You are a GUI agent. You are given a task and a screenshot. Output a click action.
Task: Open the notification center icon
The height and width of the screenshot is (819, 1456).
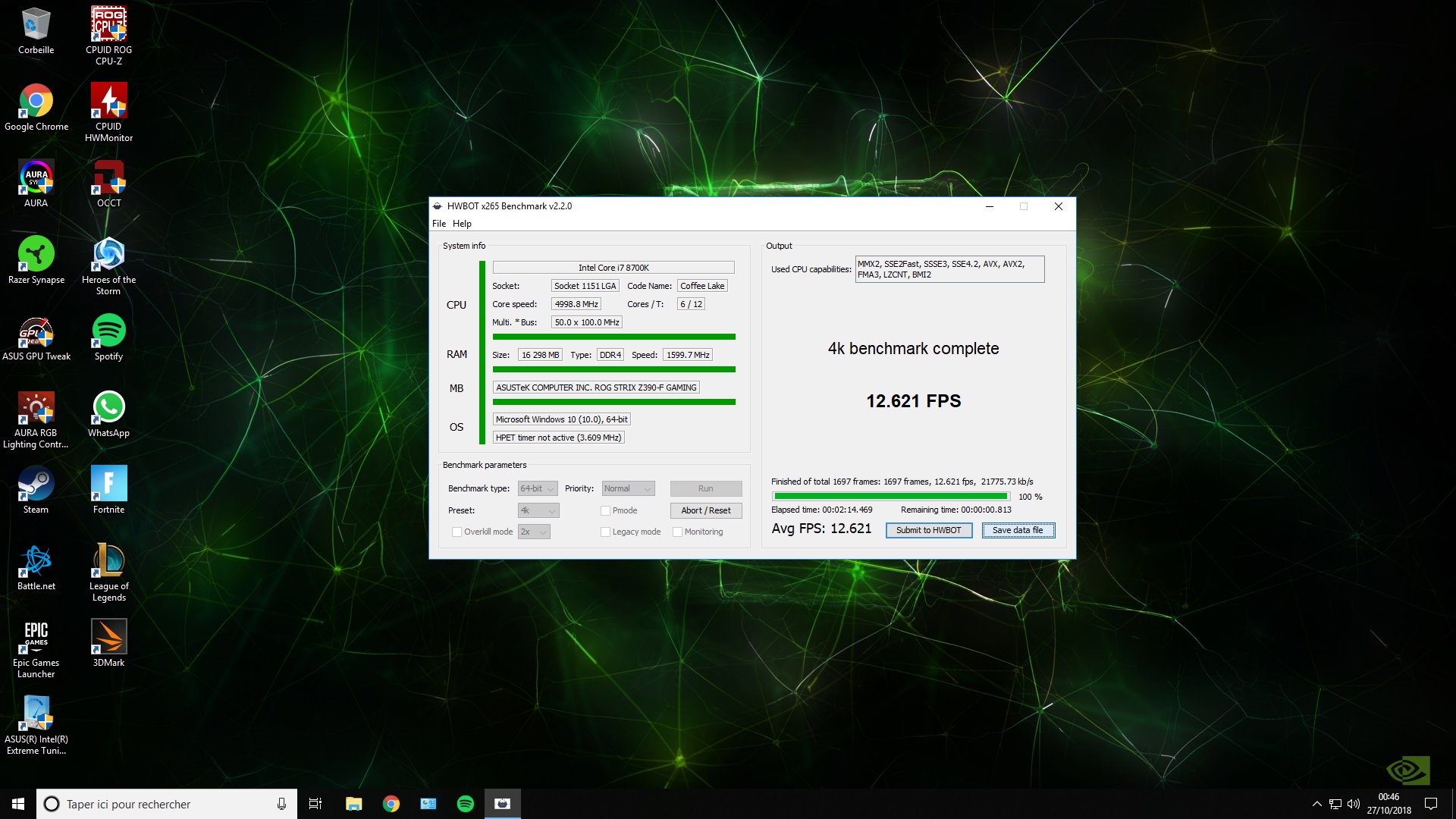pos(1431,804)
